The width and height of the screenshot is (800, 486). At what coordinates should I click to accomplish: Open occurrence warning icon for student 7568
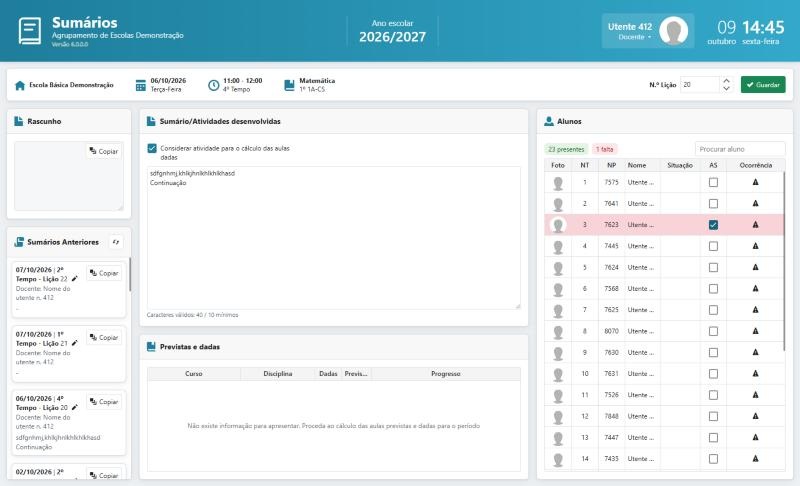click(x=756, y=289)
